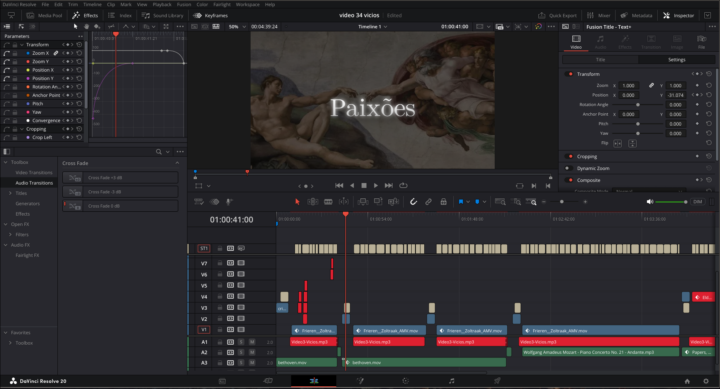Adjust the timeline zoom slider
Image resolution: width=720 pixels, height=389 pixels.
[x=562, y=202]
